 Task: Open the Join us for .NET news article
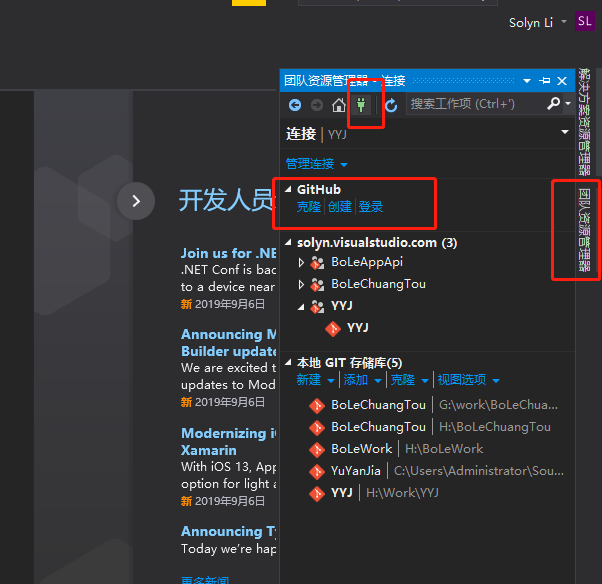[x=228, y=253]
